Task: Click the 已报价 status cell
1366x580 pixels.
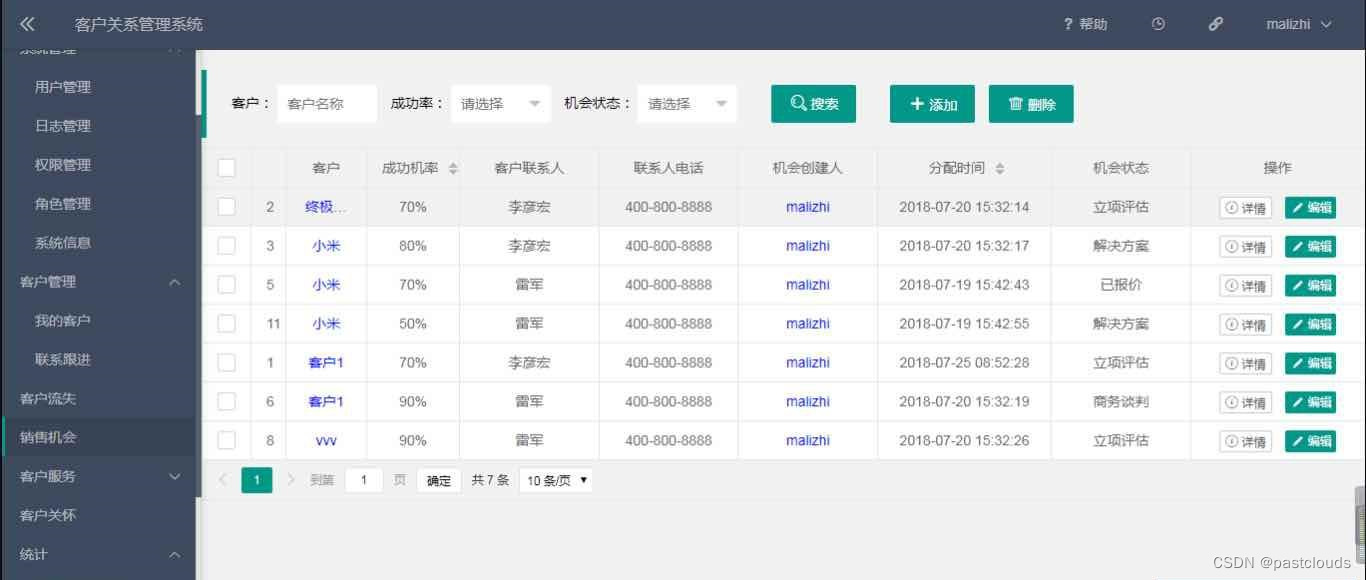Action: coord(1121,285)
